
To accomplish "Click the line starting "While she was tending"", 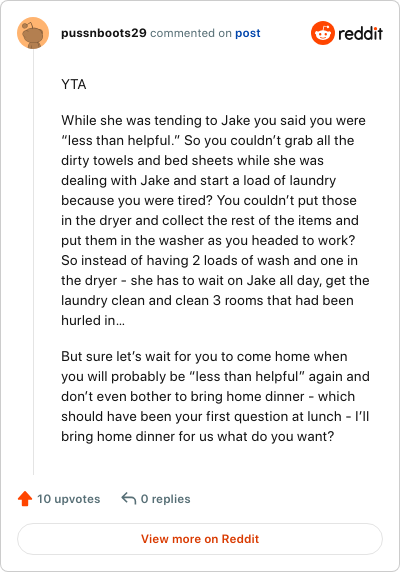I will click(x=213, y=120).
